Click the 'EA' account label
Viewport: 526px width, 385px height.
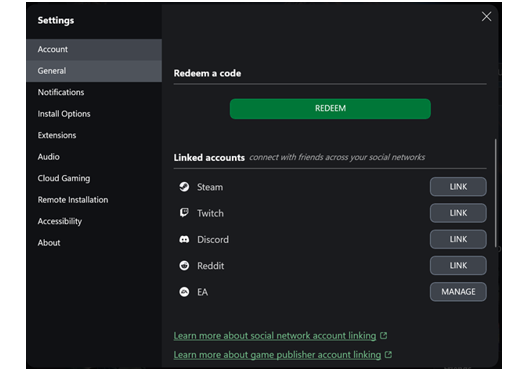[x=203, y=292]
